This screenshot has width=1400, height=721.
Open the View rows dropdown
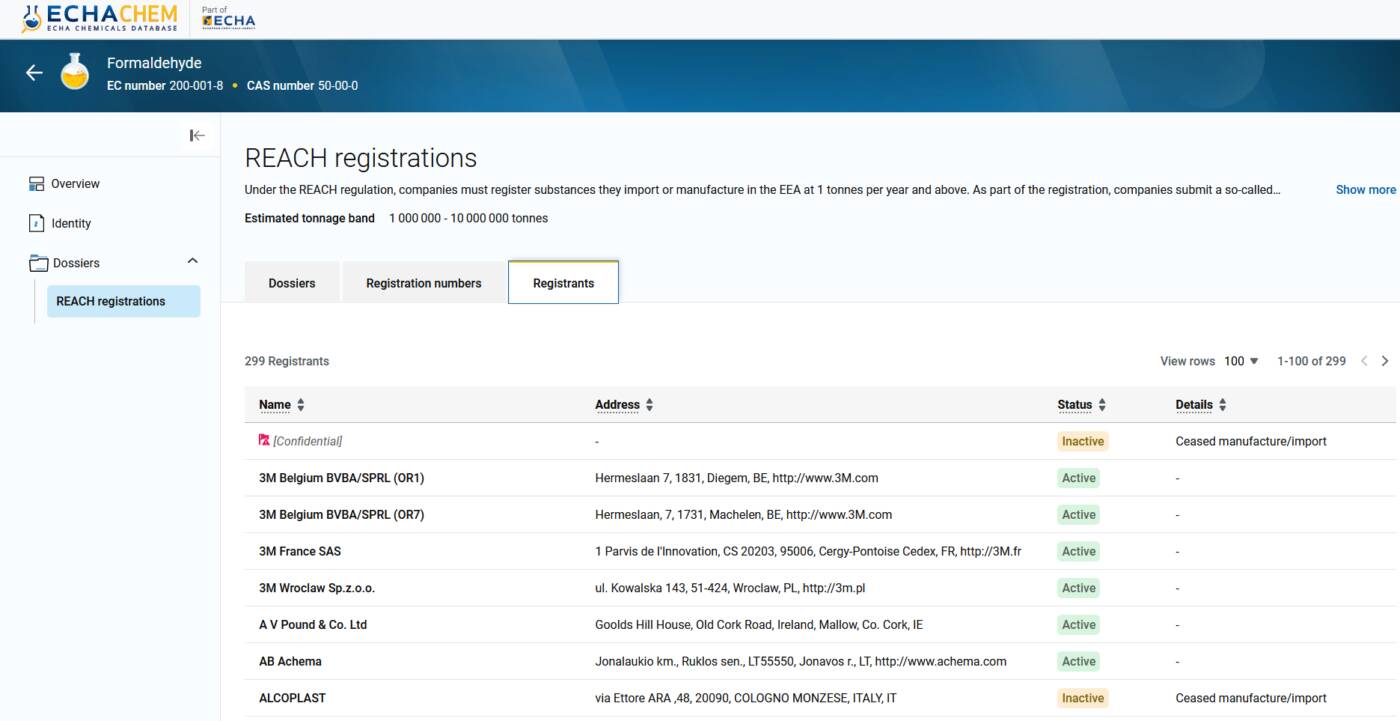[x=1241, y=361]
